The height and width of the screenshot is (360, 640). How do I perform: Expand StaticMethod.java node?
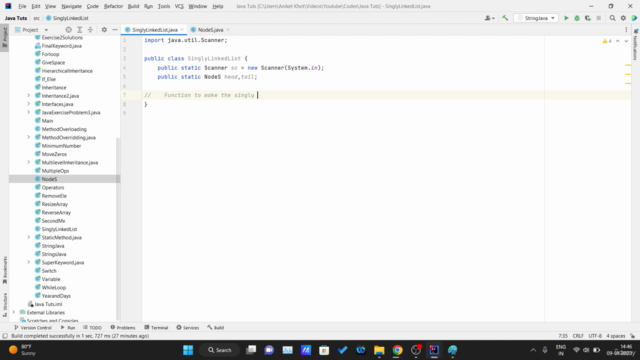pos(29,237)
